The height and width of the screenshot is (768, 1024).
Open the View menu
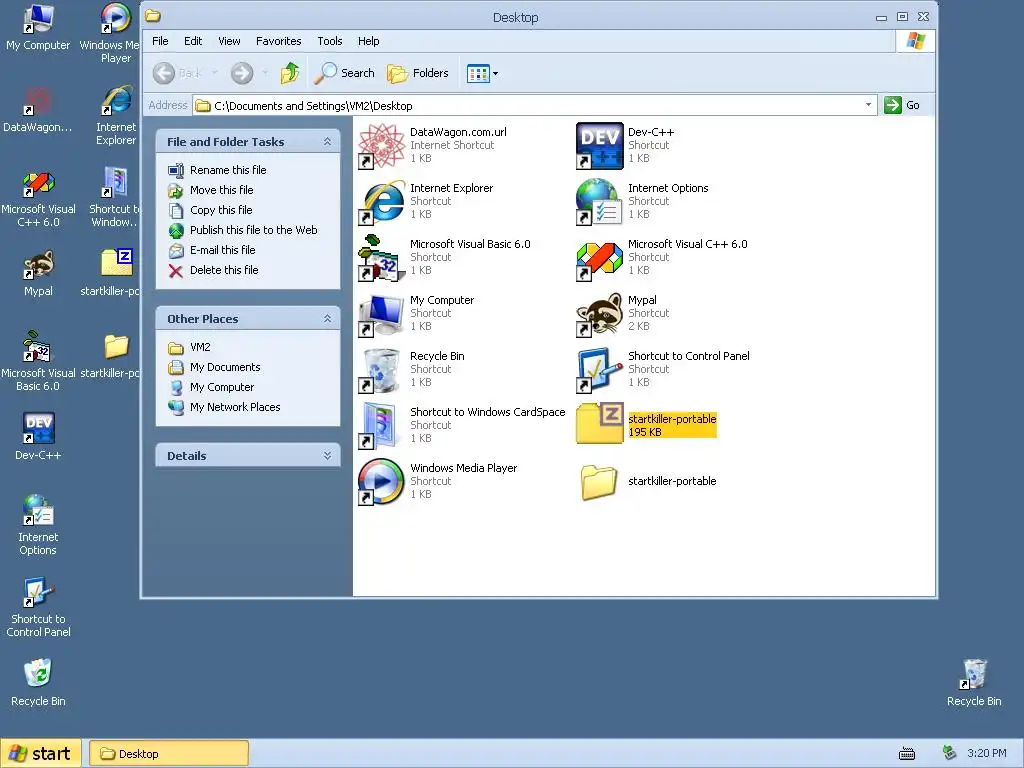pos(229,41)
